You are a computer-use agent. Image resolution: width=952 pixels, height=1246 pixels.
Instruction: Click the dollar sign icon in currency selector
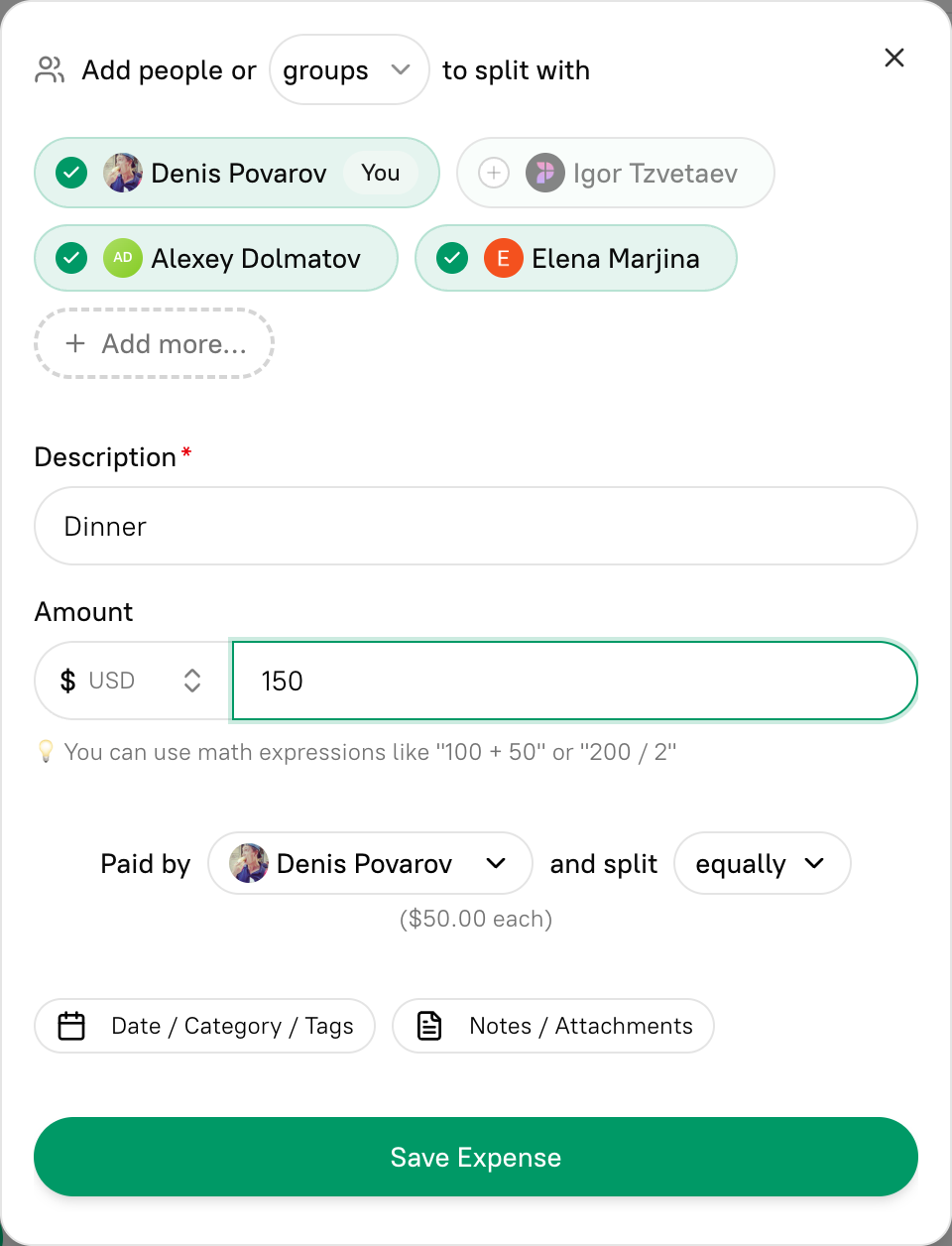(67, 681)
